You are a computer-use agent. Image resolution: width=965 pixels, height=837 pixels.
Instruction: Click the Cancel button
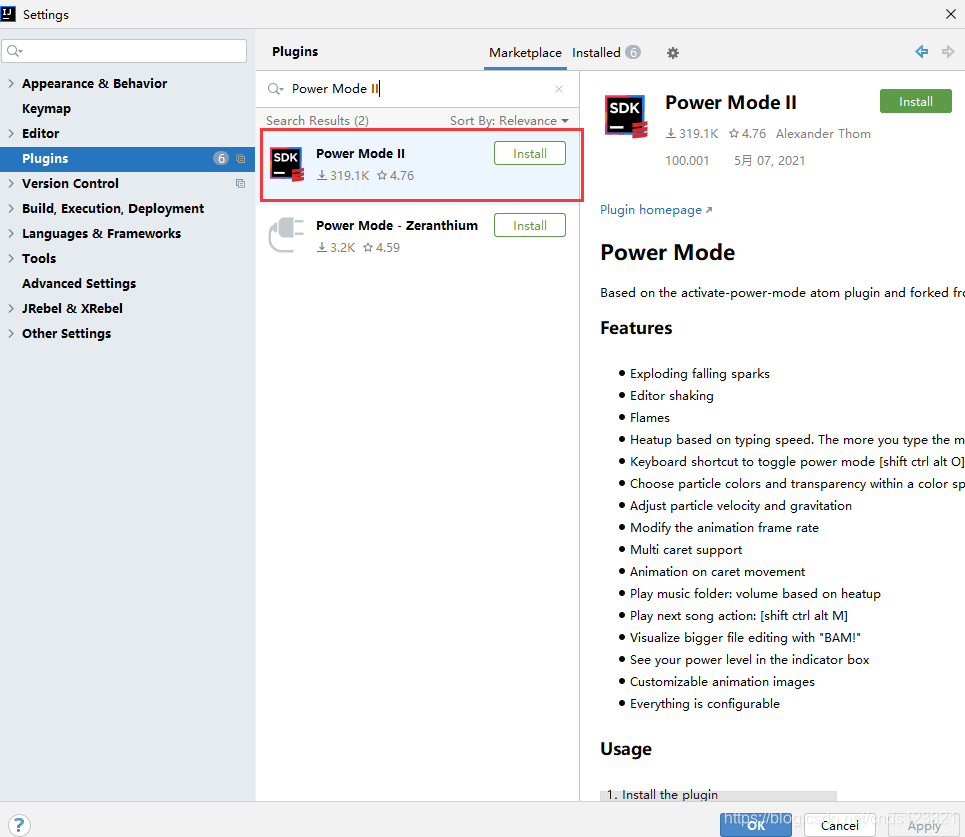[x=839, y=825]
